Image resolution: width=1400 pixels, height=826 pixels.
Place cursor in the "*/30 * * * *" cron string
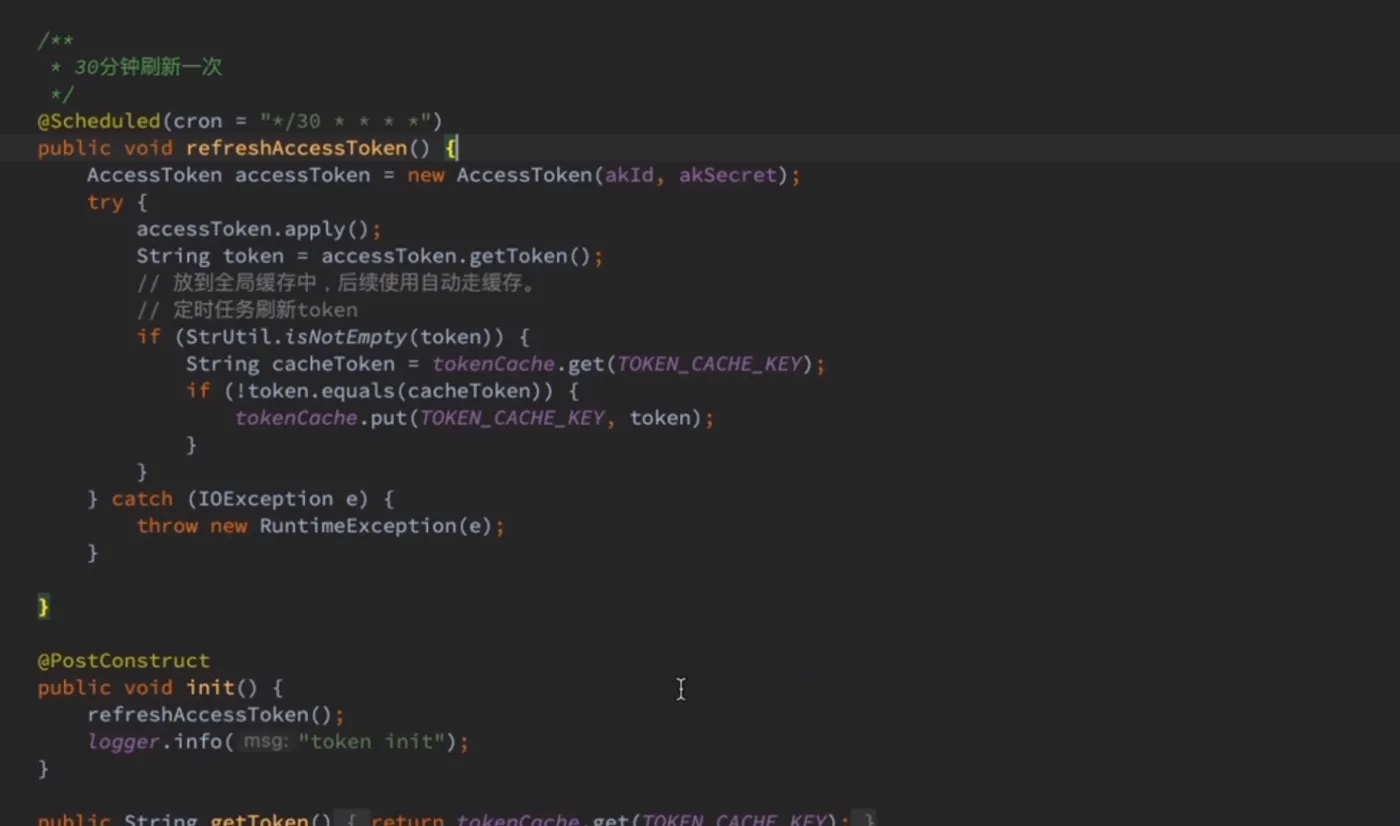346,121
